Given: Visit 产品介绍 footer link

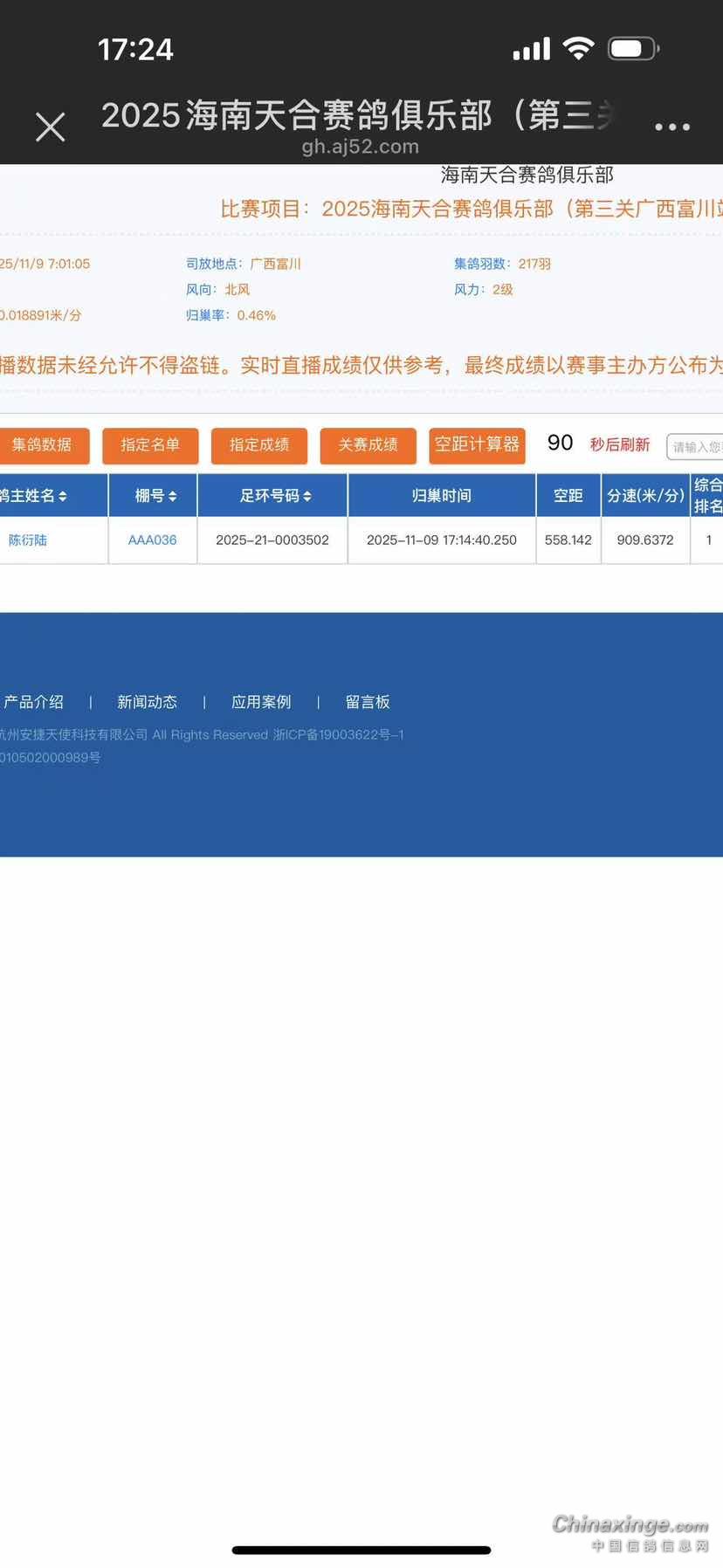Looking at the screenshot, I should 33,702.
